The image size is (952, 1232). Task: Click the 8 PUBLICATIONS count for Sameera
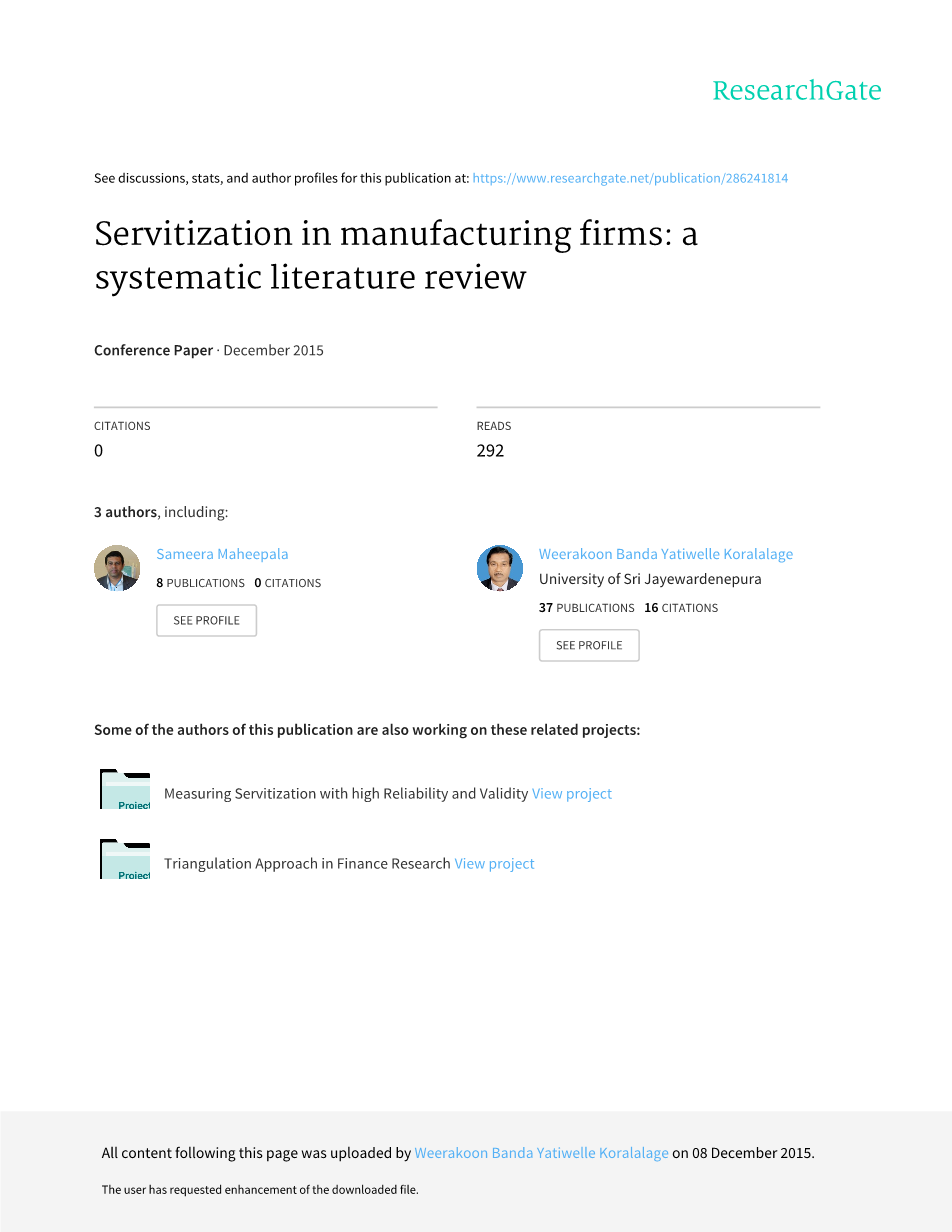pos(201,583)
